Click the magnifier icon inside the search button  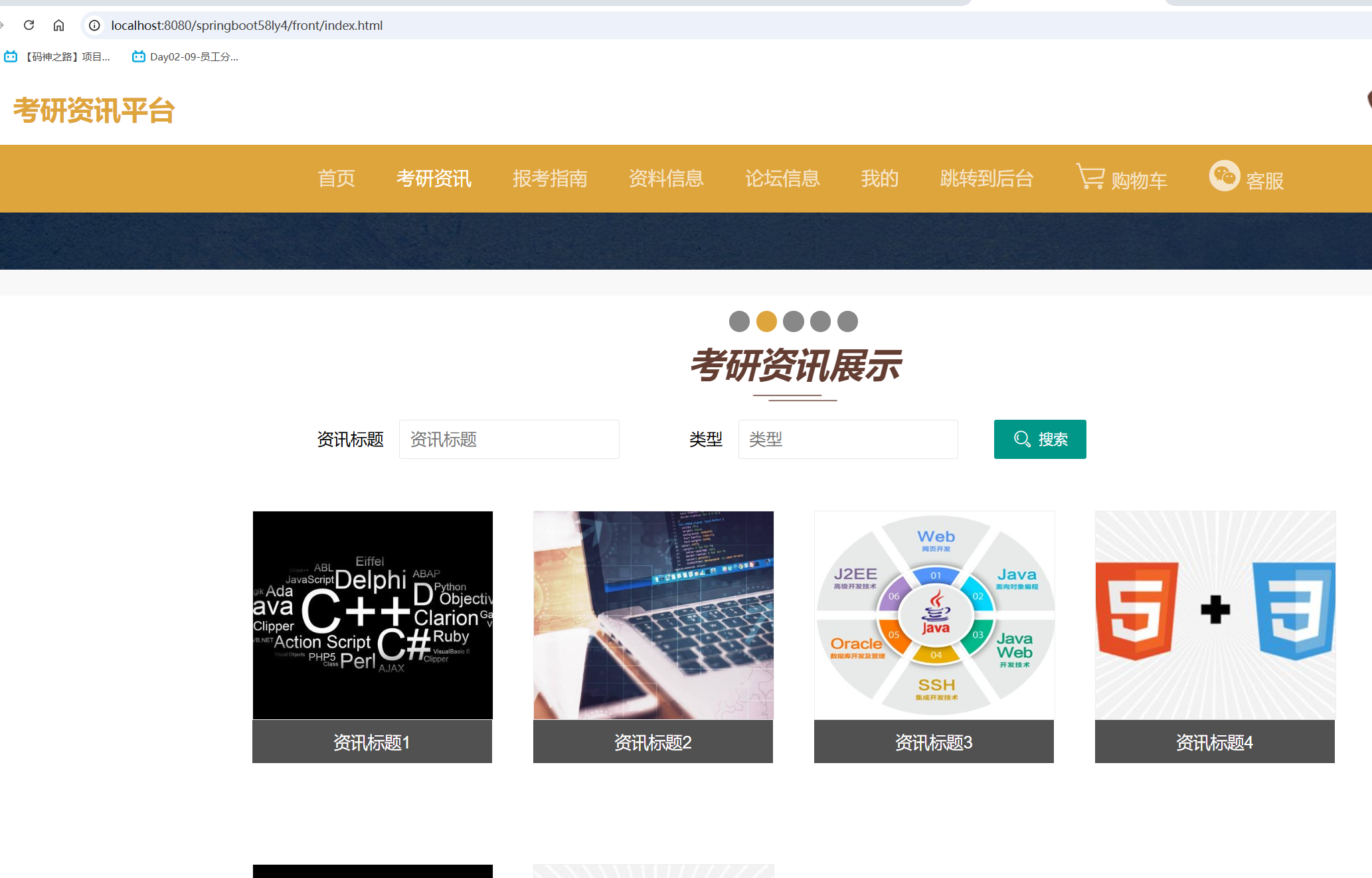click(1022, 439)
